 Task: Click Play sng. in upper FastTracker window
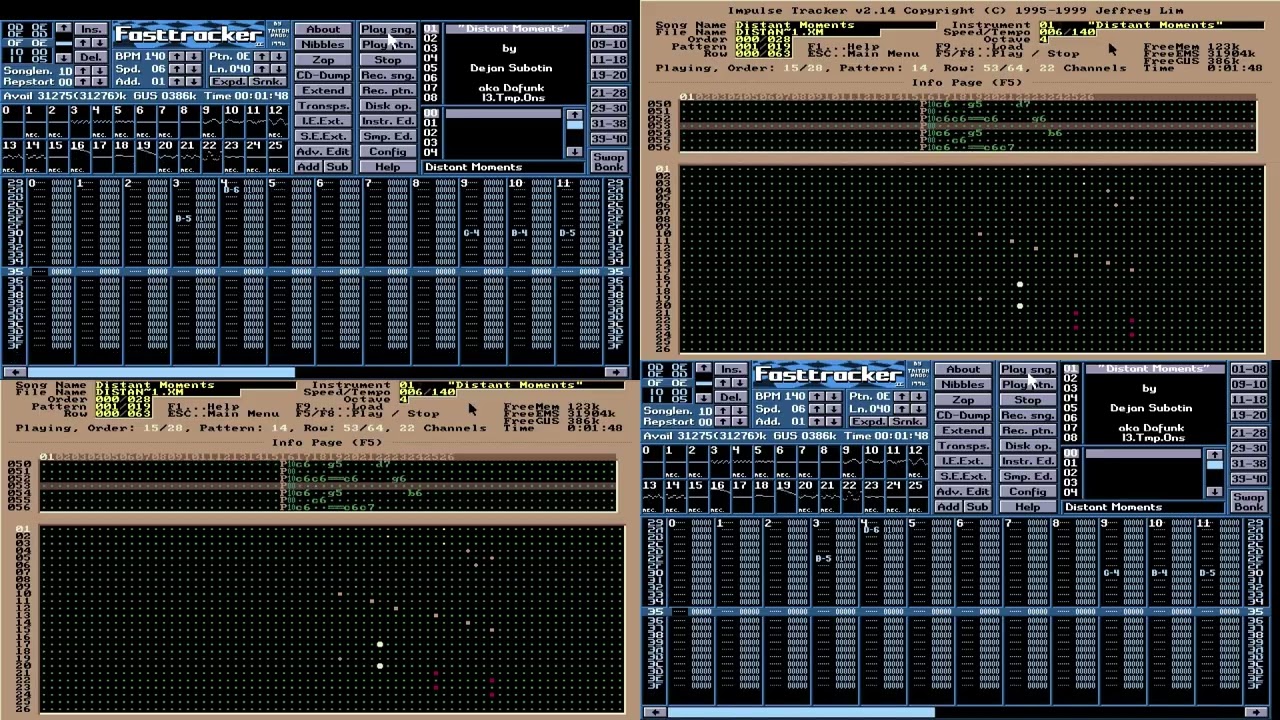[x=388, y=29]
